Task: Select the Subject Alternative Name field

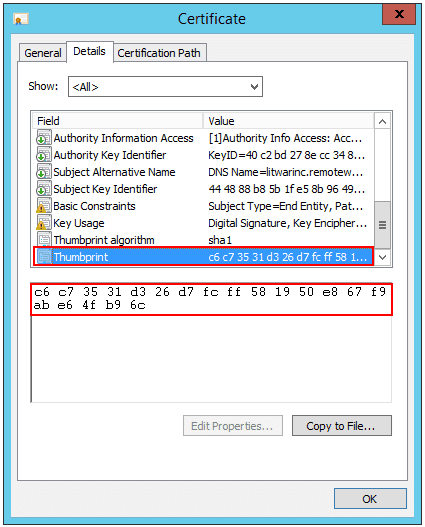Action: (114, 172)
